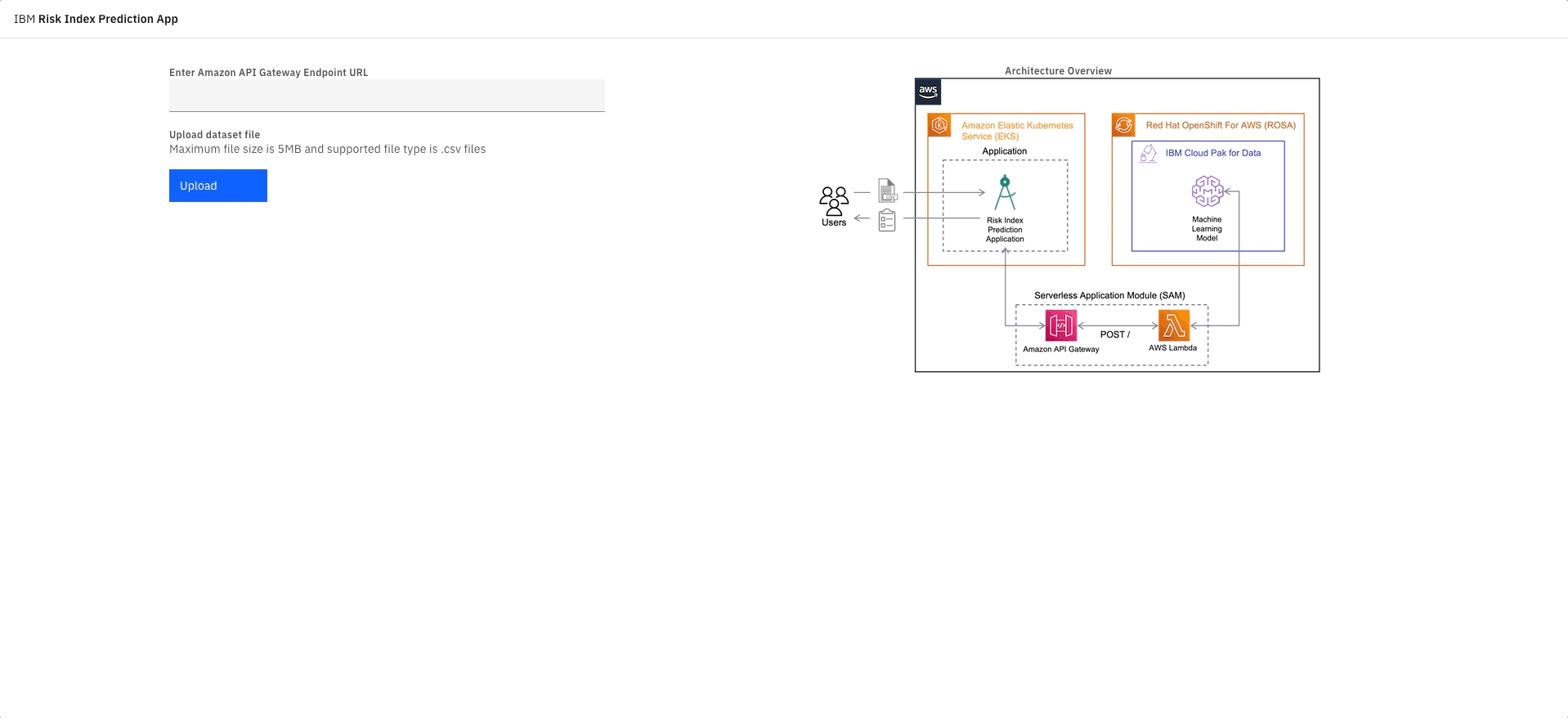The width and height of the screenshot is (1568, 718).
Task: Click the Red Hat OpenShift For AWS (ROSA) text
Action: 1221,125
